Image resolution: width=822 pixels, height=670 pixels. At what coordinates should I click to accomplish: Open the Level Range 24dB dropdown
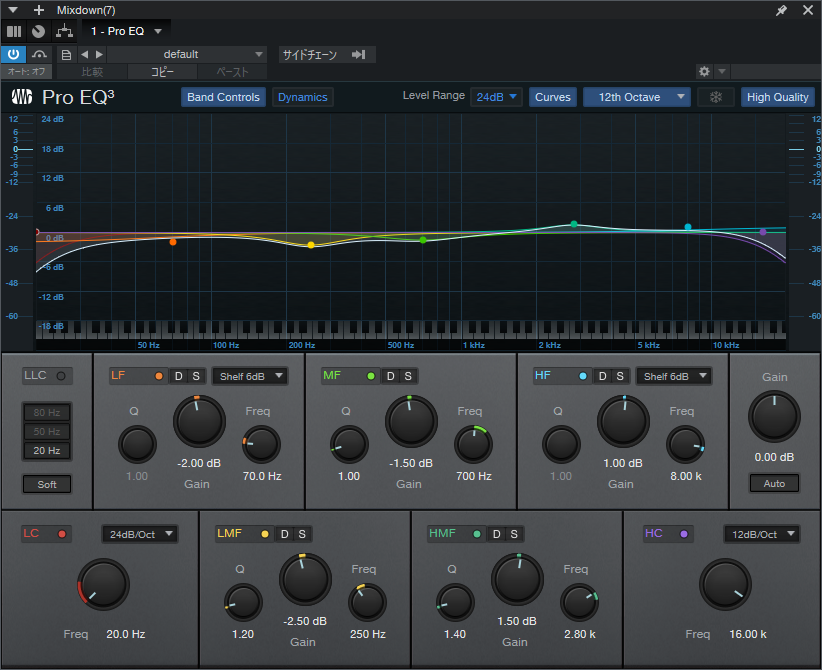[496, 97]
